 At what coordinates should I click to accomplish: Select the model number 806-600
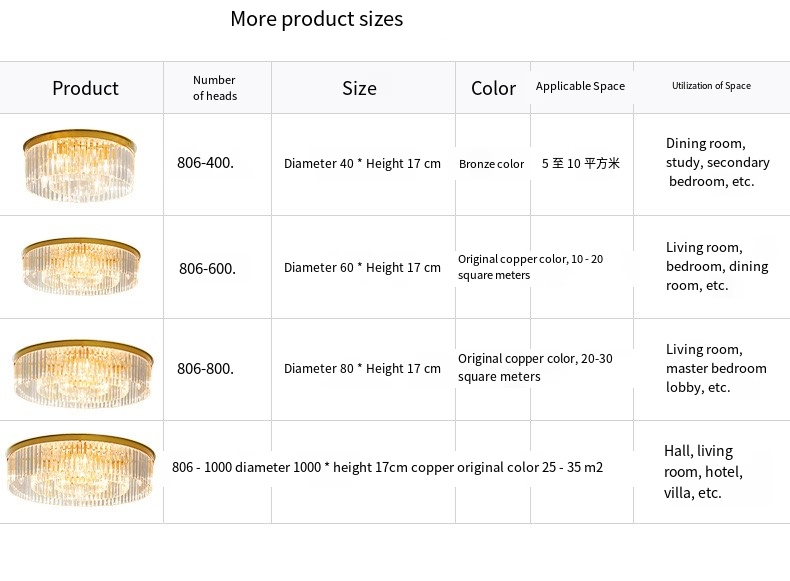click(207, 268)
